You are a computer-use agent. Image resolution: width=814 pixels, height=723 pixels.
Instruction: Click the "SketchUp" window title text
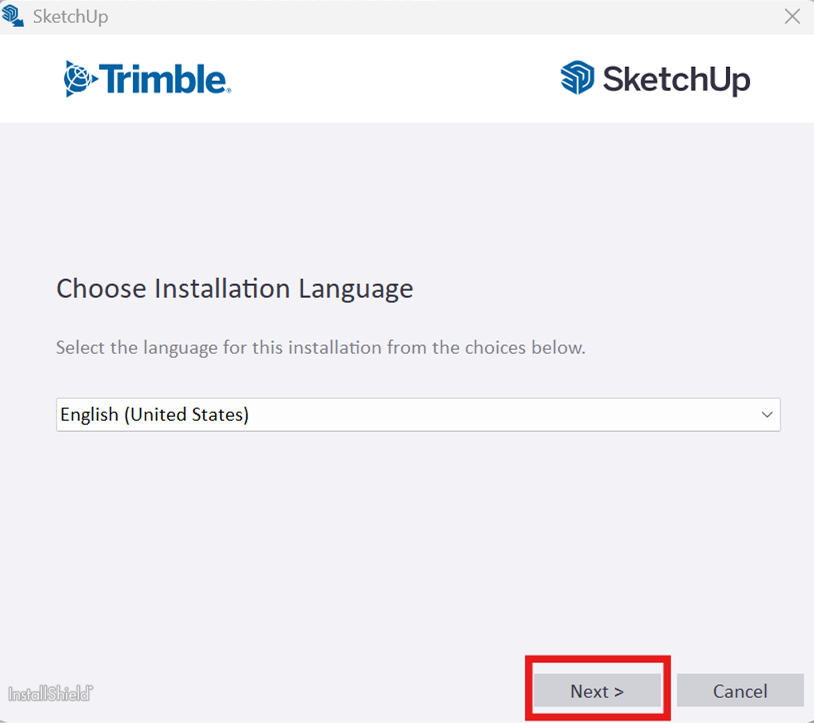70,17
